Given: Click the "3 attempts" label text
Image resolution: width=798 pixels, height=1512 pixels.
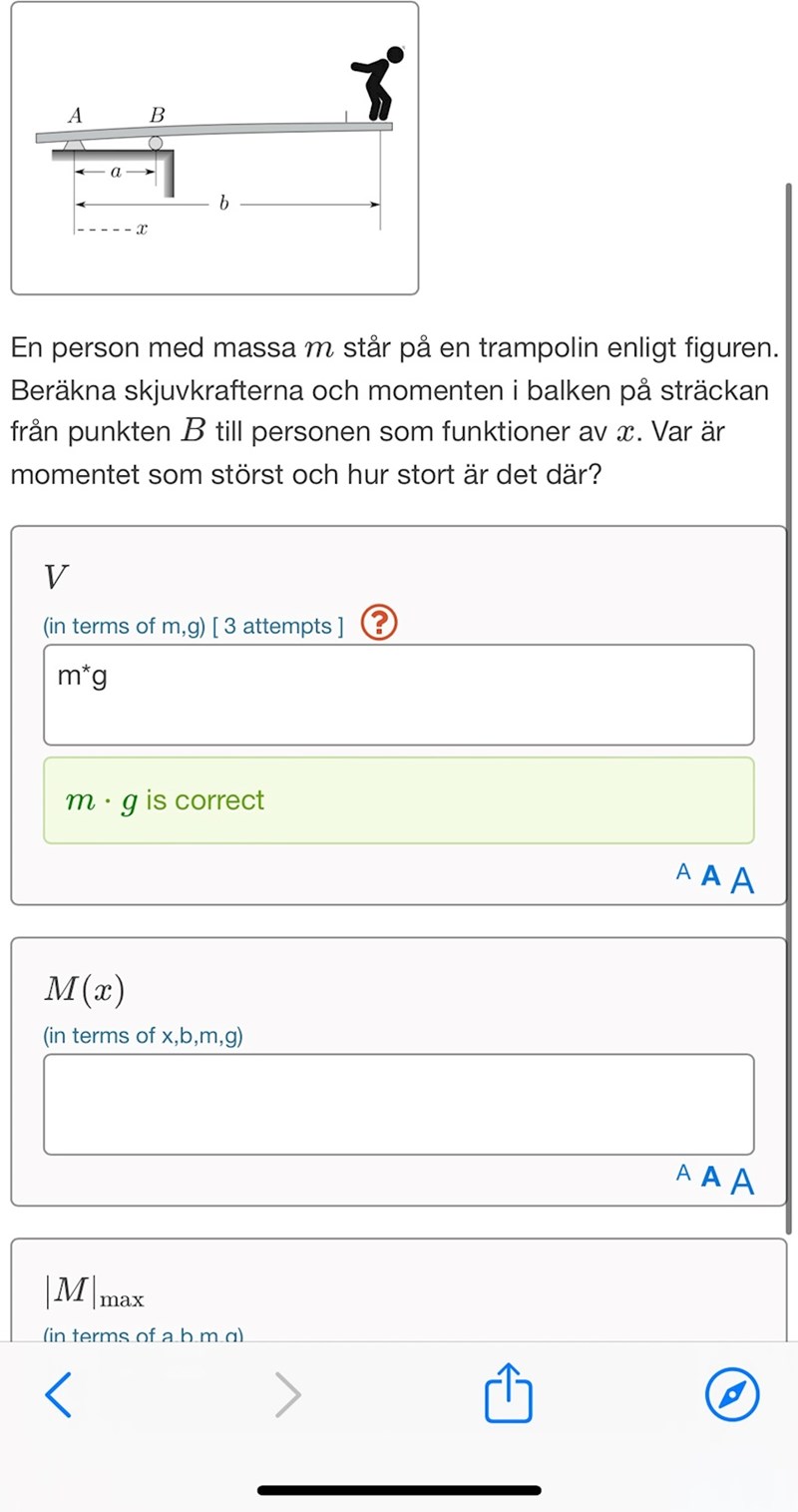Looking at the screenshot, I should 277,627.
